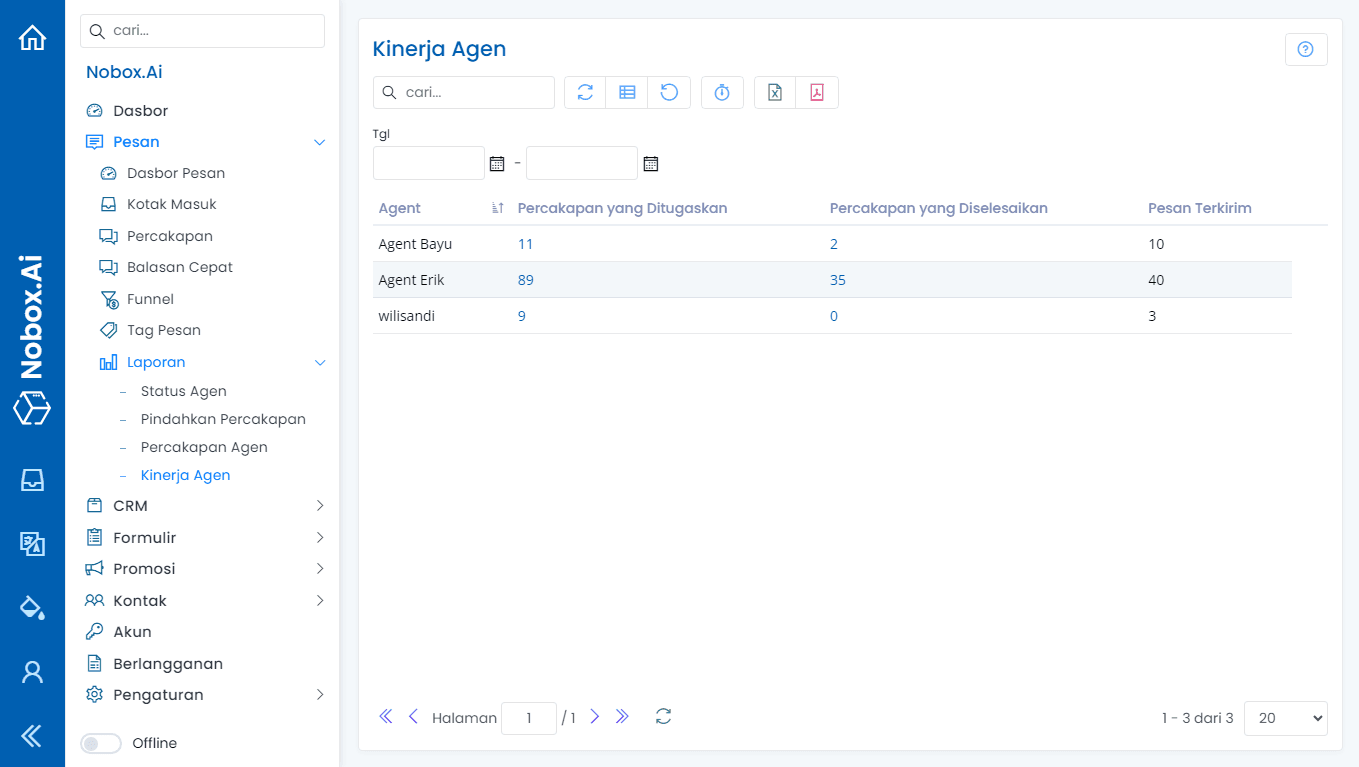Image resolution: width=1359 pixels, height=767 pixels.
Task: Select the inbox icon in the left rail
Action: [x=32, y=480]
